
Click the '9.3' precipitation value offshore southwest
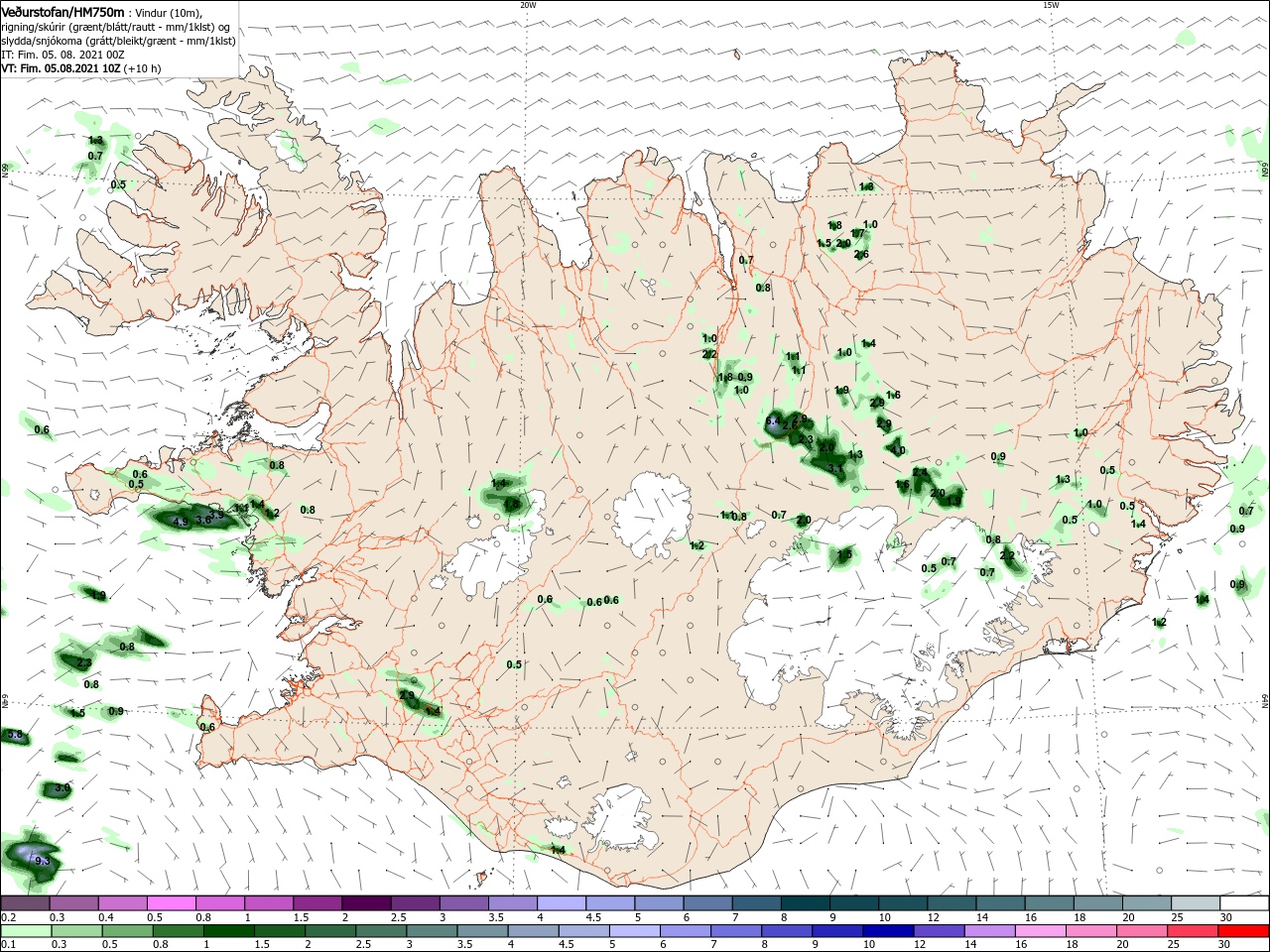pyautogui.click(x=42, y=862)
